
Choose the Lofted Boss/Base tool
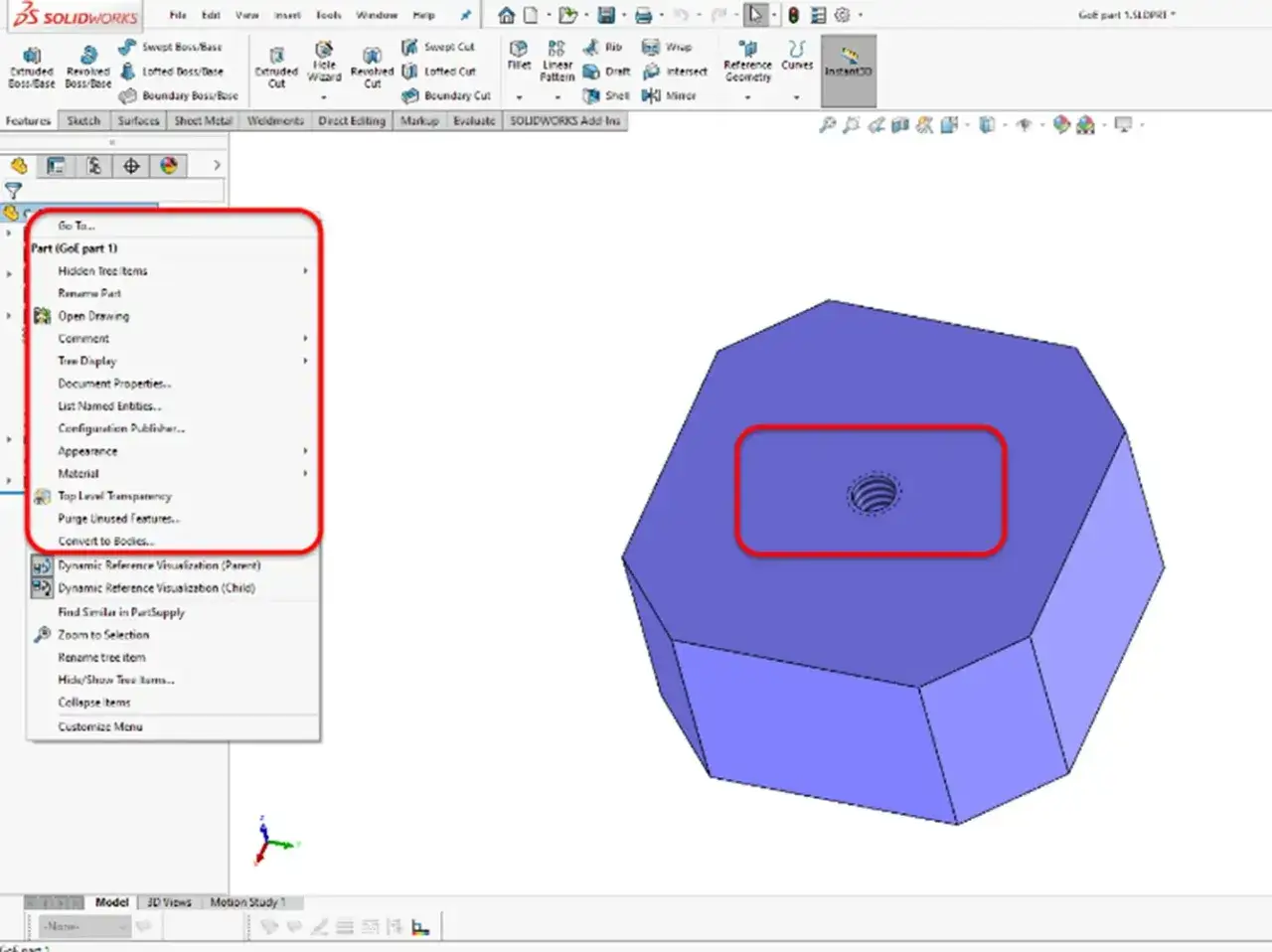coord(171,72)
